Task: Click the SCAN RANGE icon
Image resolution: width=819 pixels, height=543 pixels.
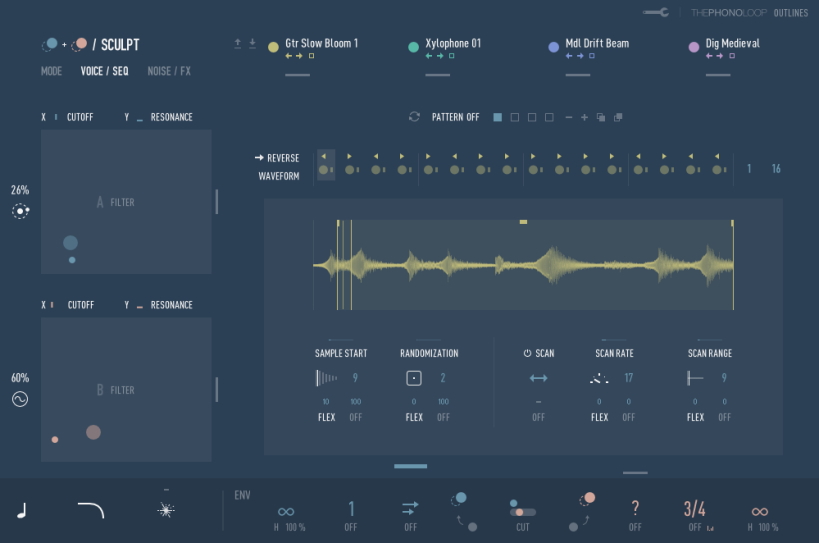Action: click(x=695, y=378)
